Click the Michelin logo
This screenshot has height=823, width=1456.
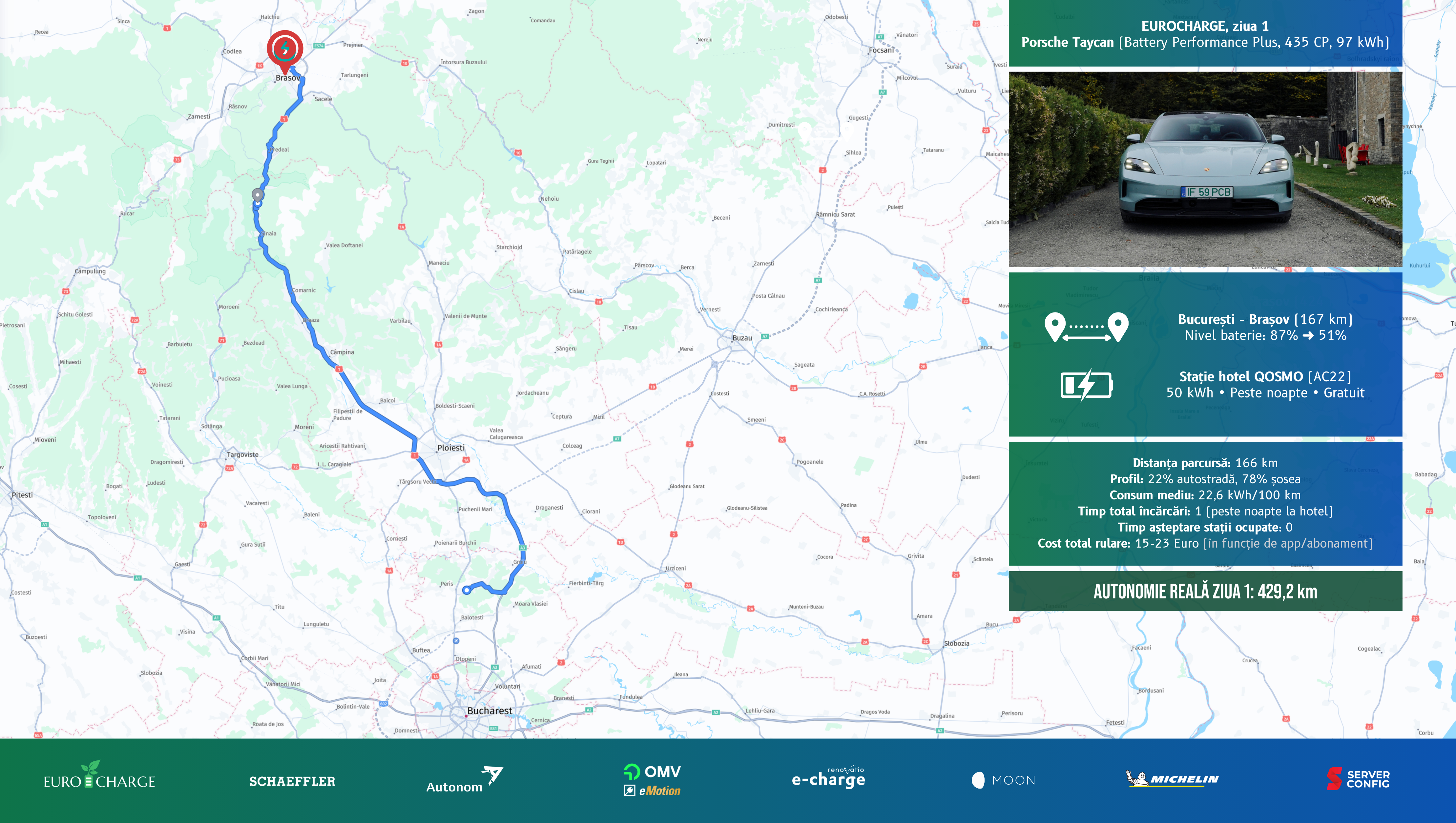[1172, 778]
